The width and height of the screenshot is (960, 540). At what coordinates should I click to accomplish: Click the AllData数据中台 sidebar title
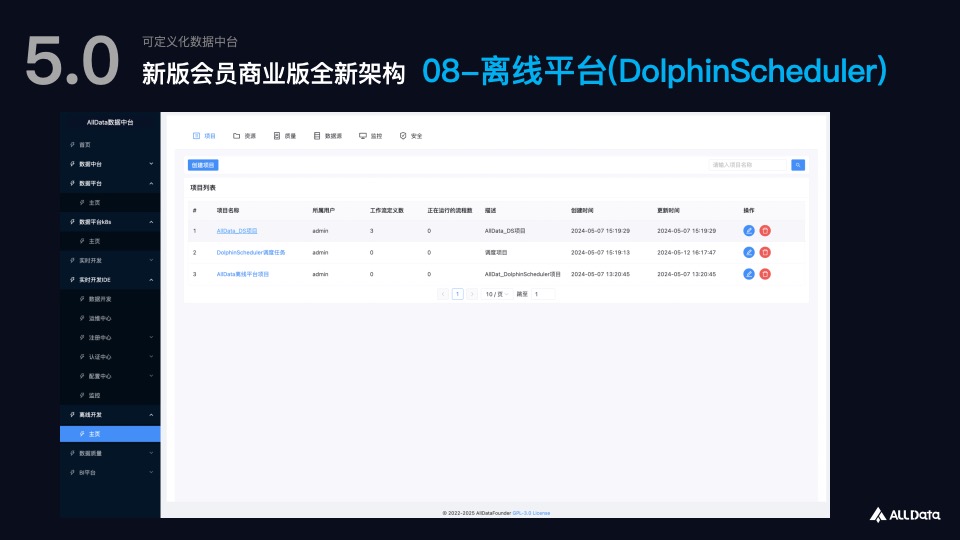click(110, 122)
